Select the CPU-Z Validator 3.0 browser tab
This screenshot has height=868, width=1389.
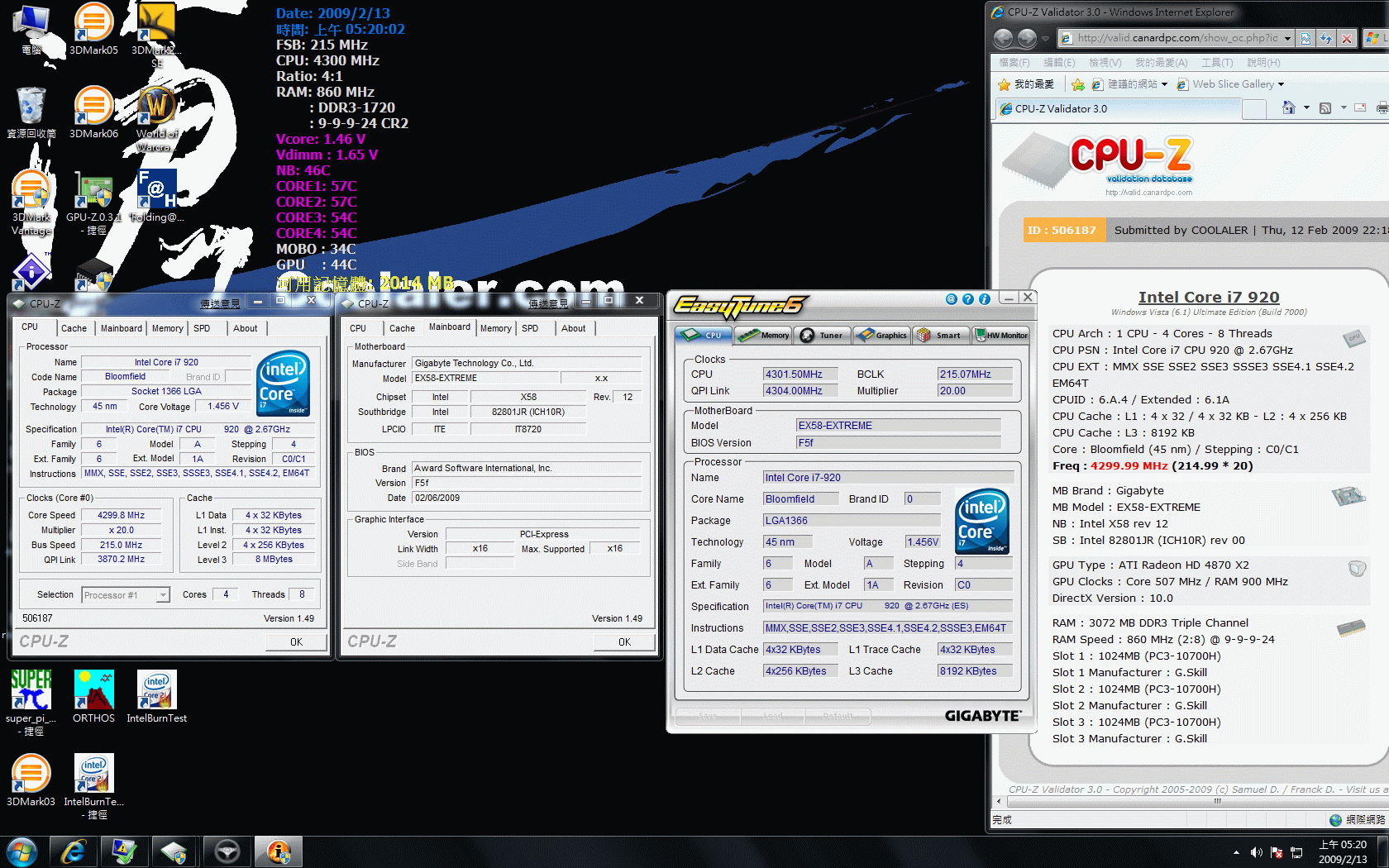point(1117,108)
